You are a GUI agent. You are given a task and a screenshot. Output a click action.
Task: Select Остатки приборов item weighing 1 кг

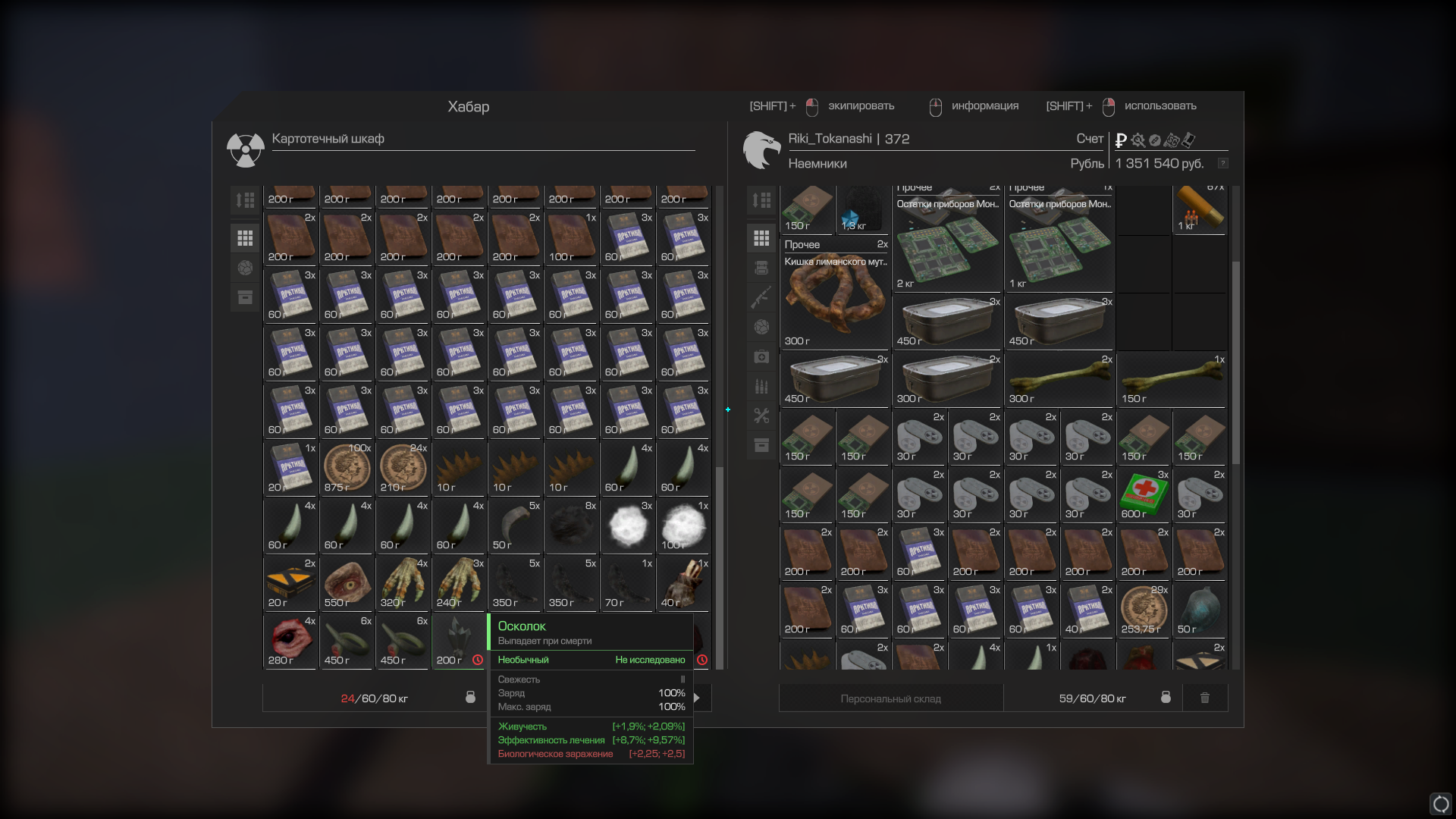(x=1059, y=238)
